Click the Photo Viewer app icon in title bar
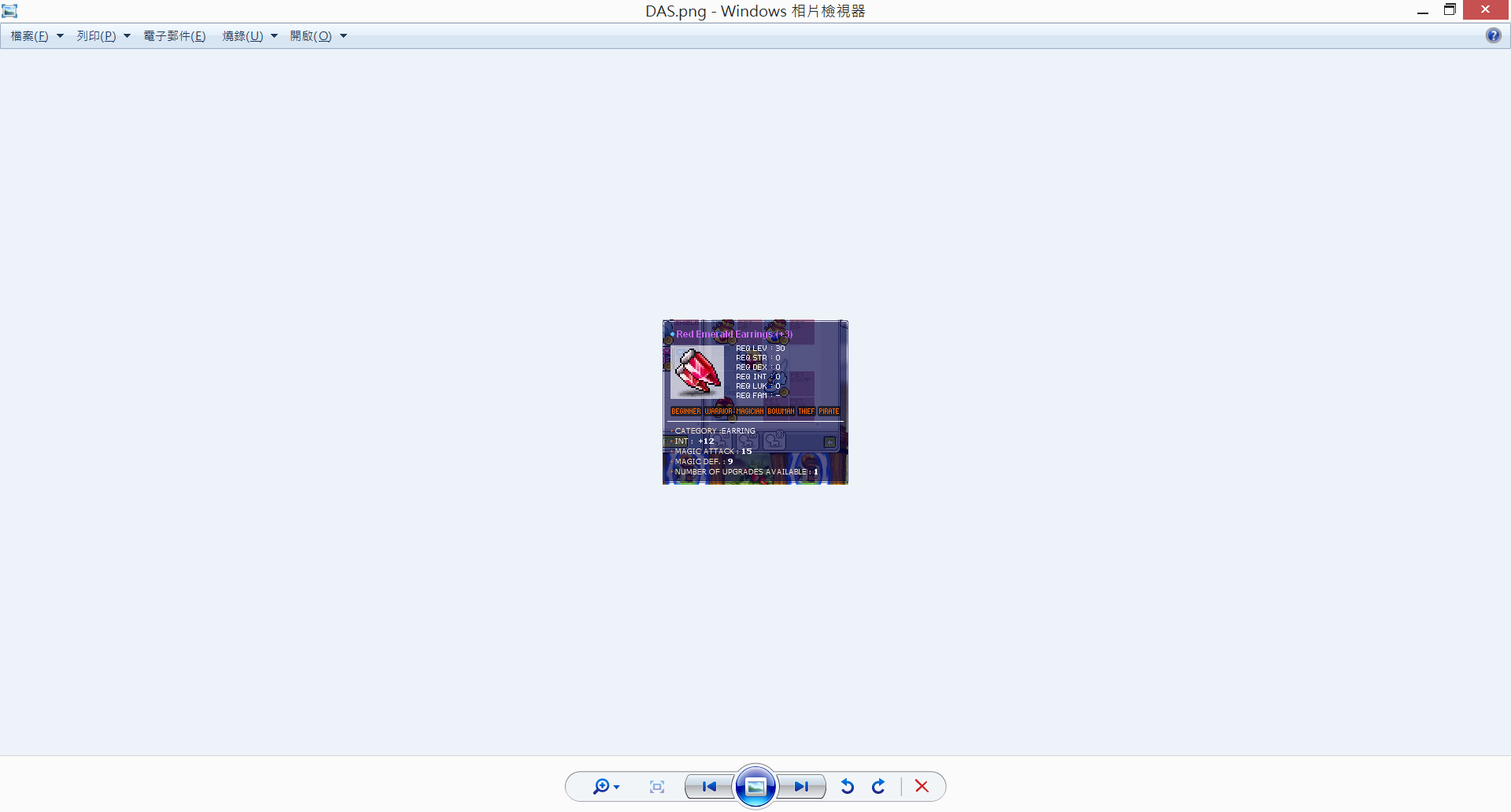The width and height of the screenshot is (1511, 812). tap(9, 11)
